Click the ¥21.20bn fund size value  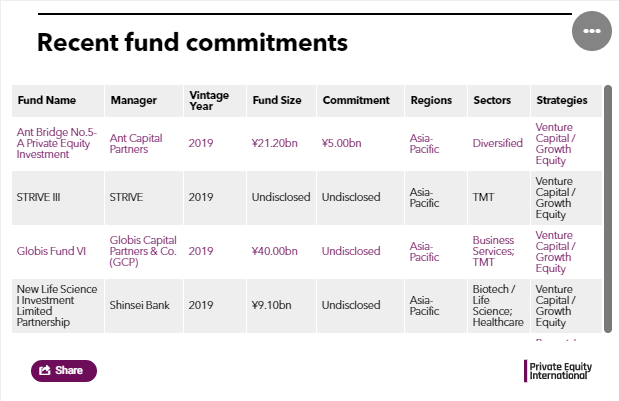[x=274, y=143]
